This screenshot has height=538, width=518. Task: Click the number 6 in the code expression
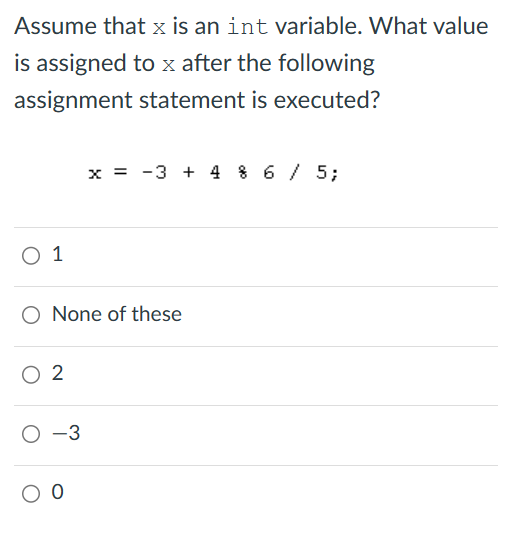(269, 172)
